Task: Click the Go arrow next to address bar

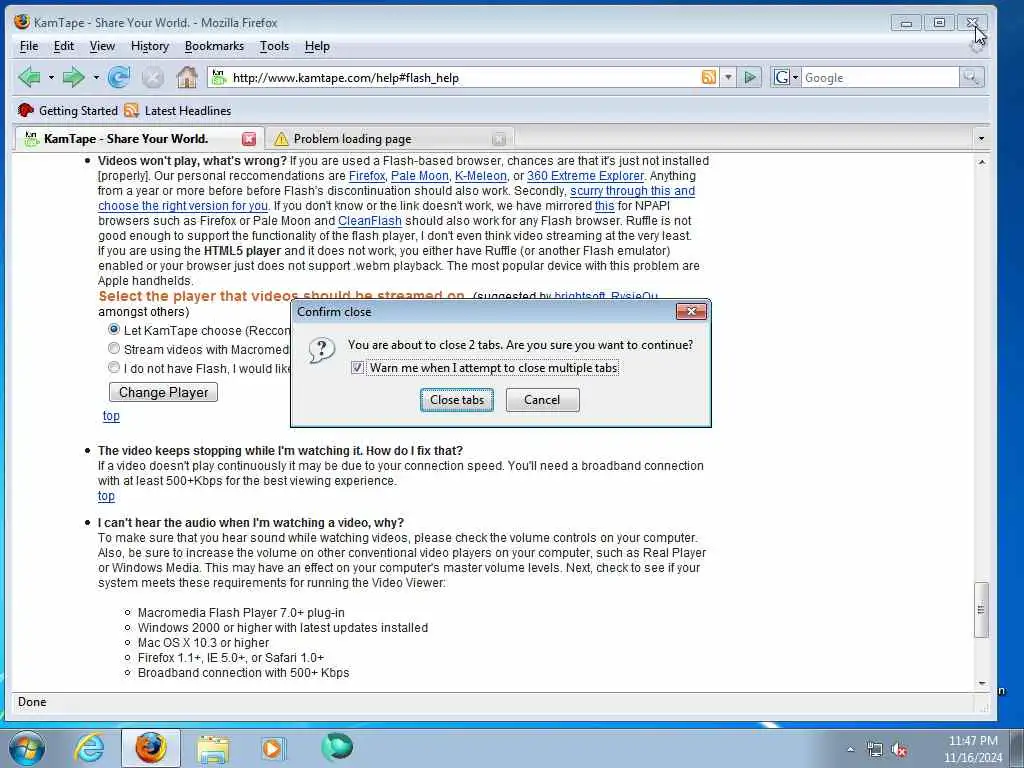Action: point(750,78)
